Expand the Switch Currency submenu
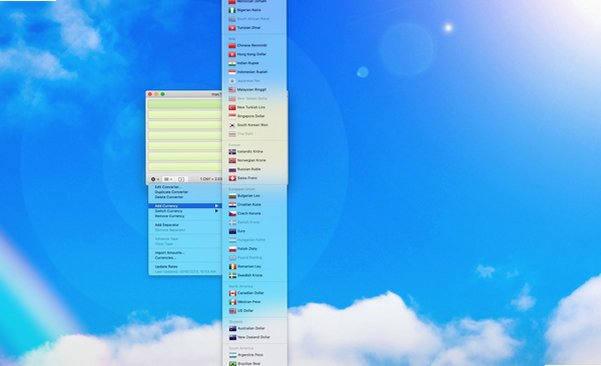 pos(185,211)
